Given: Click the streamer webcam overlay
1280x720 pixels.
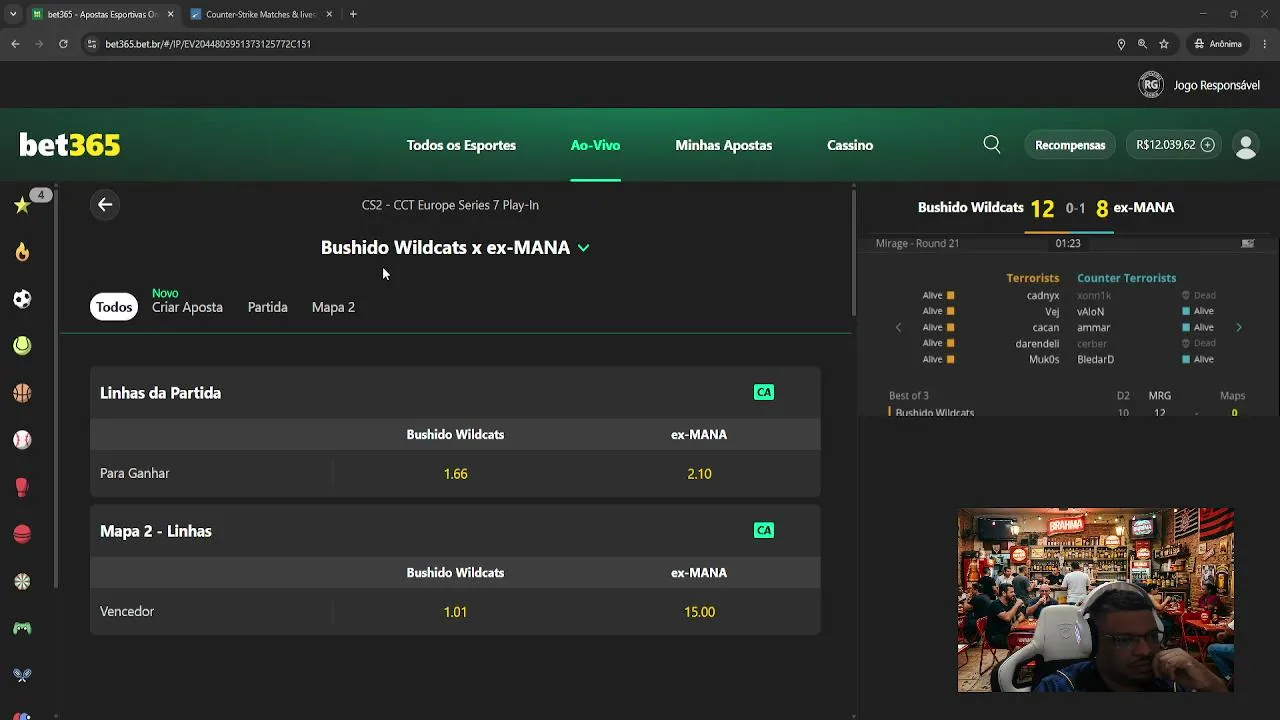Looking at the screenshot, I should pyautogui.click(x=1096, y=600).
